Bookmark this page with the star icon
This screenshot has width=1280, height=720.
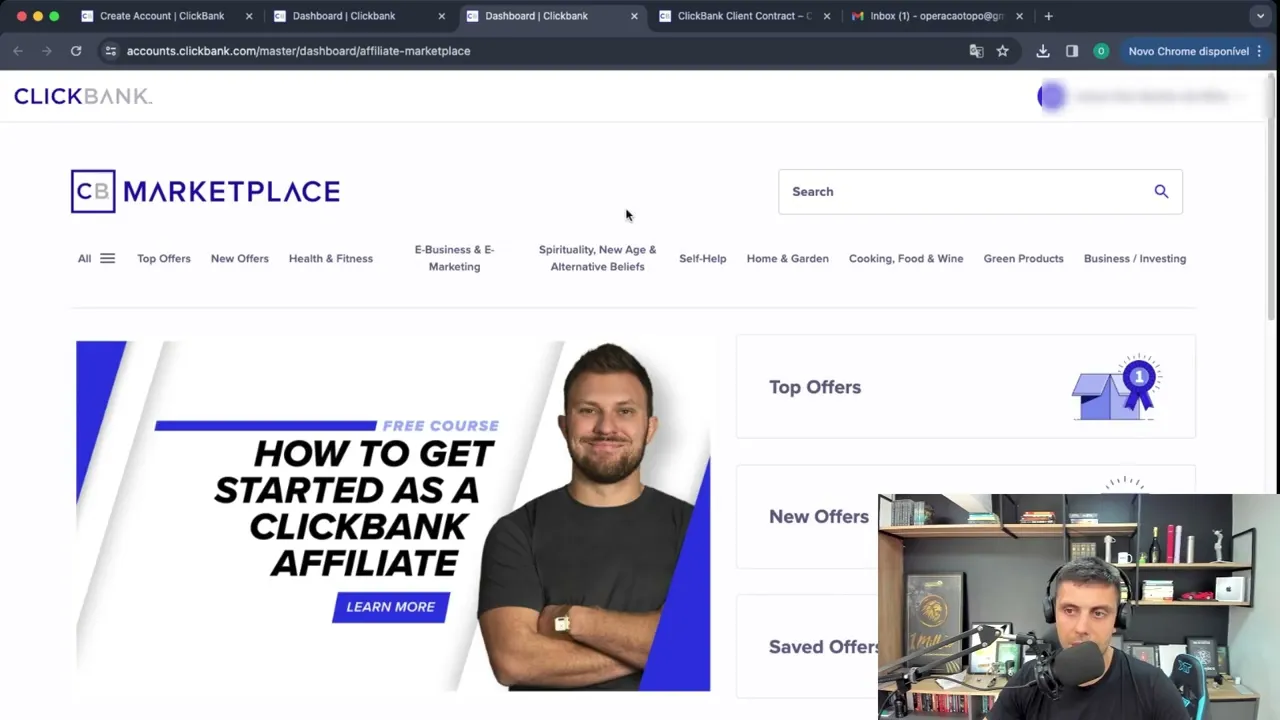pyautogui.click(x=1002, y=51)
